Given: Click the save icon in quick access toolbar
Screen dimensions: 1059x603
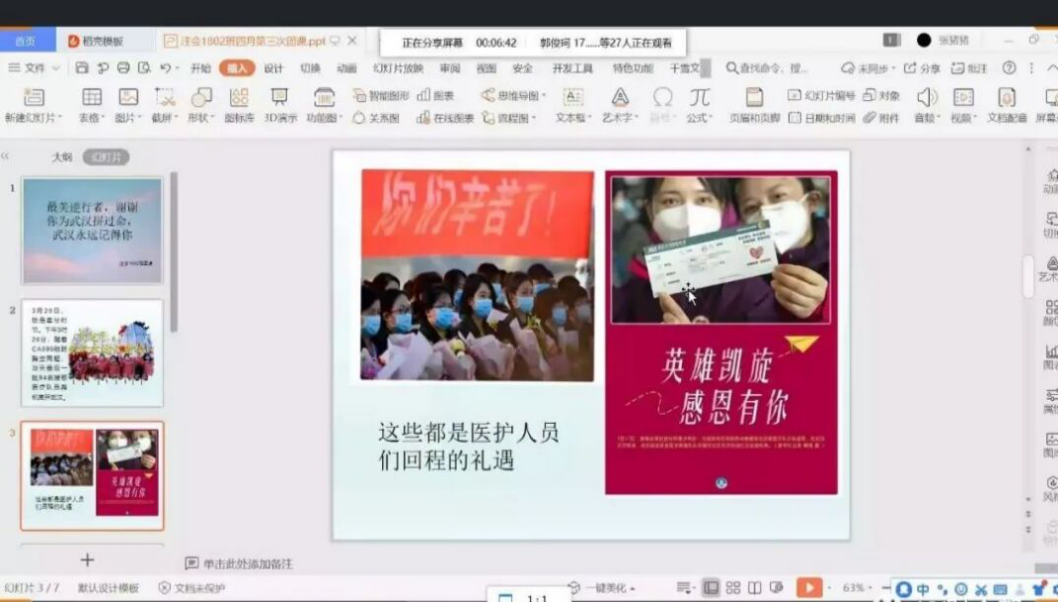Looking at the screenshot, I should tap(81, 68).
